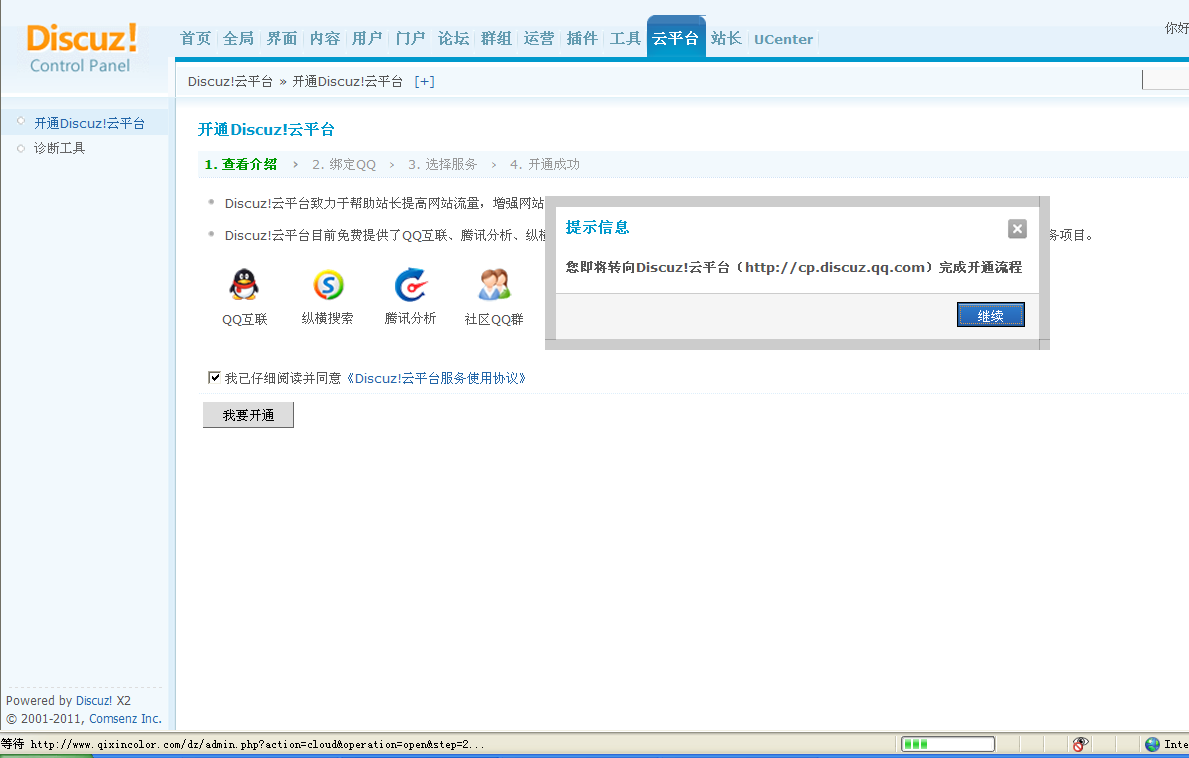
Task: Select 诊断工具 in sidebar
Action: 59,148
